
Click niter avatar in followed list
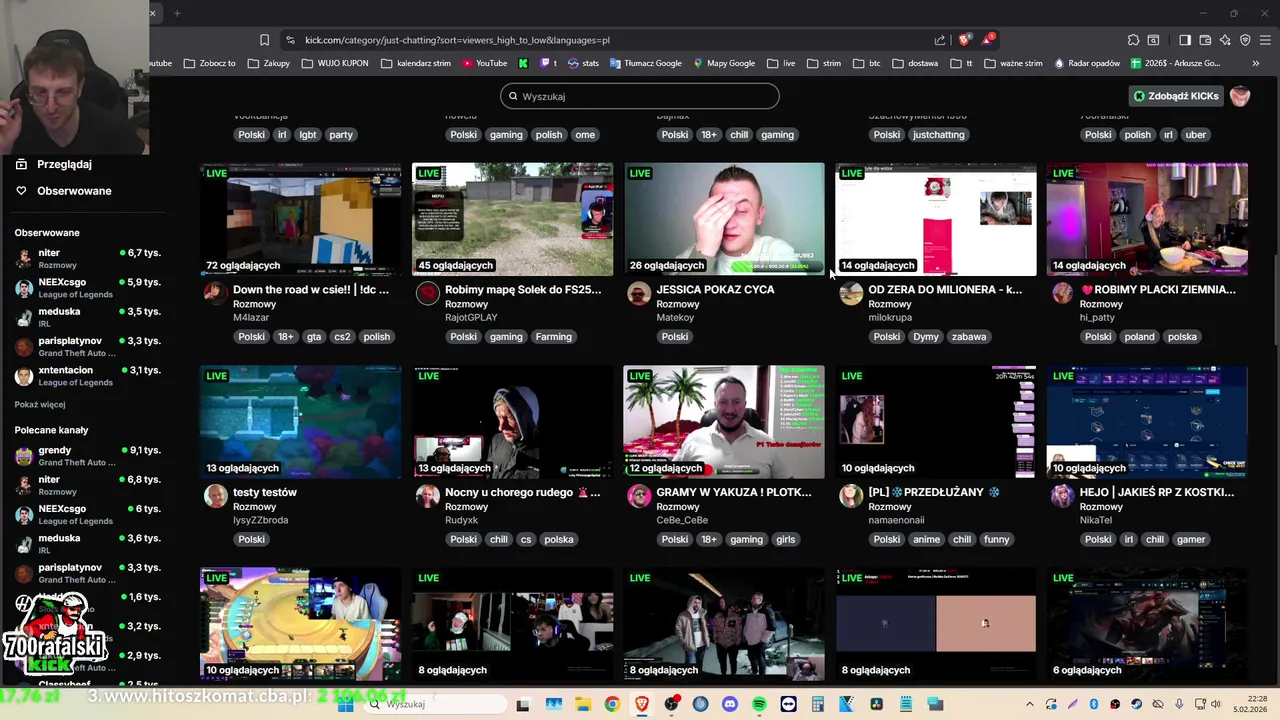click(x=23, y=259)
